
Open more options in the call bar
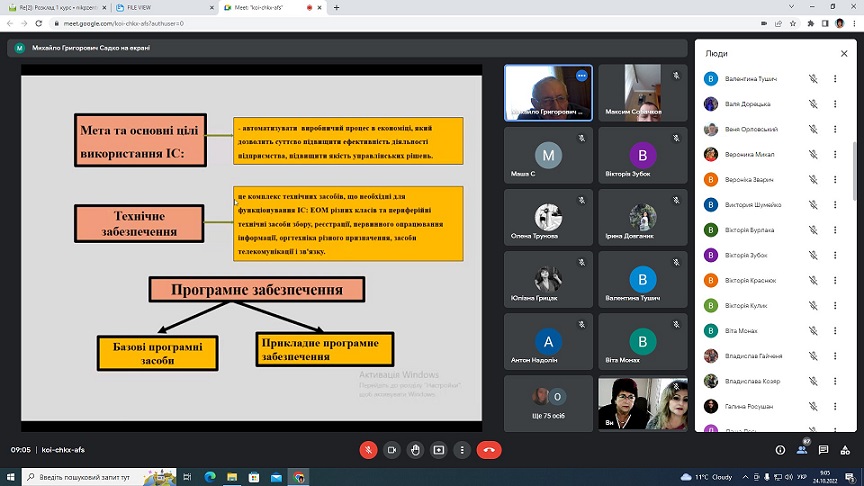tap(462, 450)
